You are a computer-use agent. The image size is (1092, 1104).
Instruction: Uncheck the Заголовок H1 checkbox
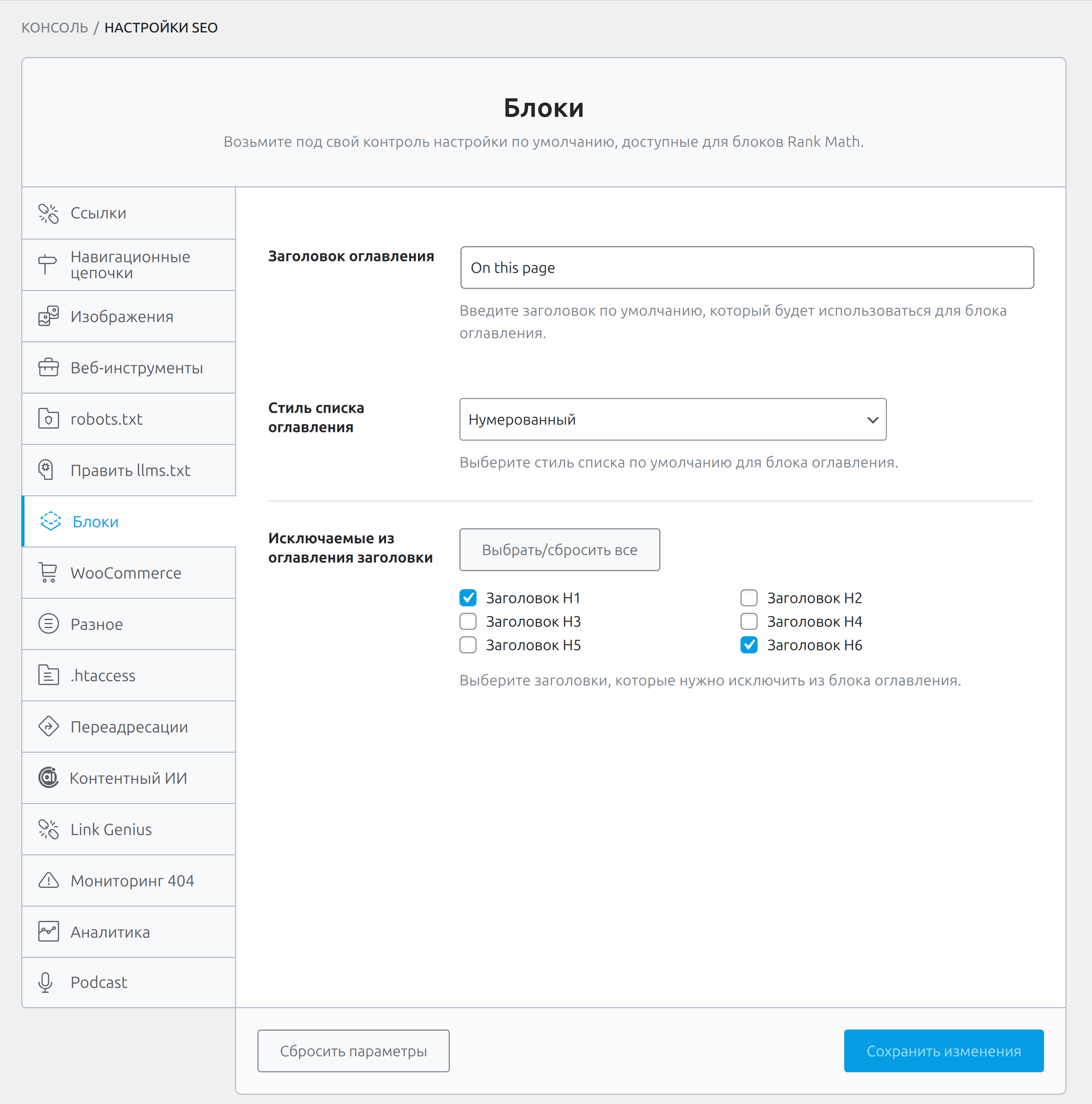468,598
